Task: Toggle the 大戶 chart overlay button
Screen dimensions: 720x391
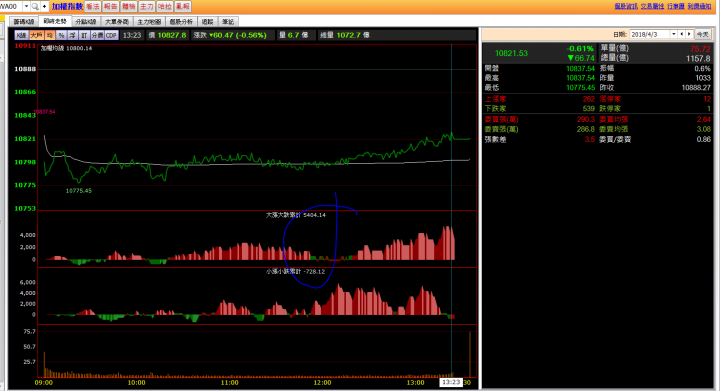Action: (36, 35)
